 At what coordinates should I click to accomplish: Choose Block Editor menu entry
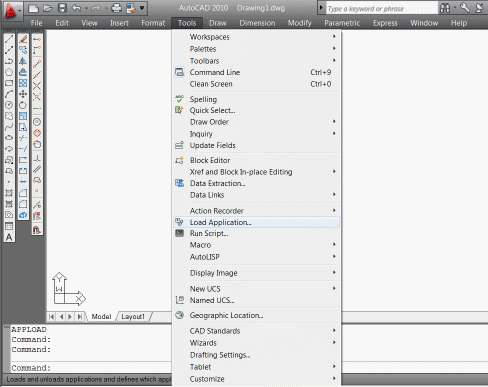point(256,160)
